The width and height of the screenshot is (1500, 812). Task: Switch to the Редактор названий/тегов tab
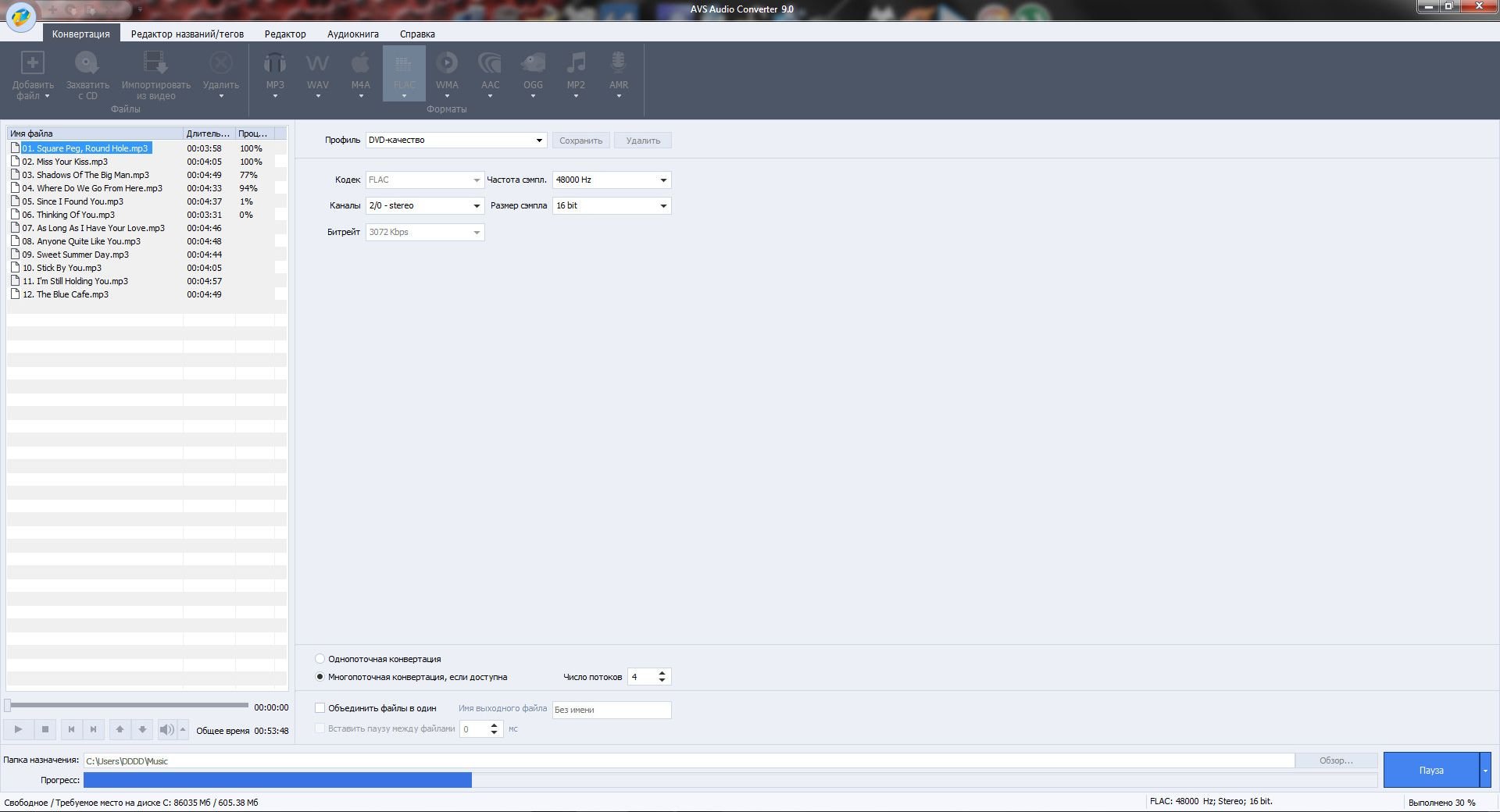[187, 34]
